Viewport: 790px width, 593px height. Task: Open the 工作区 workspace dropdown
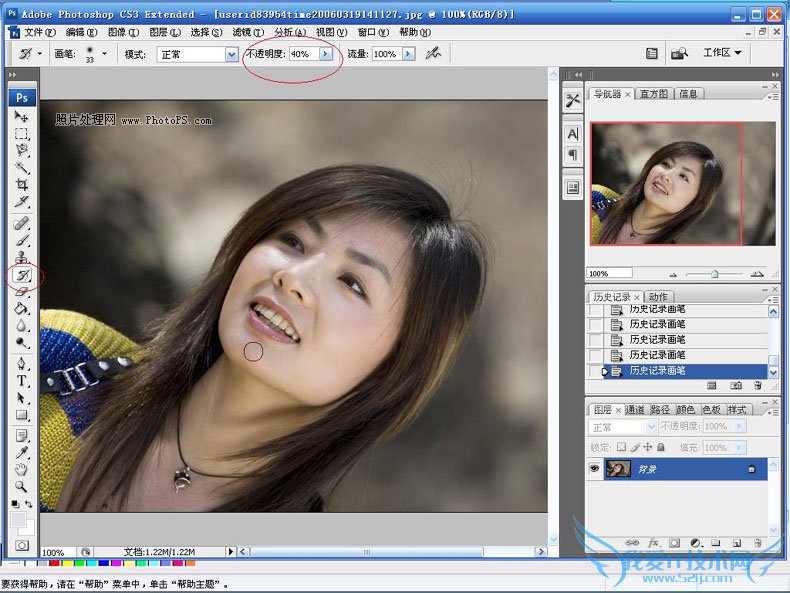pyautogui.click(x=722, y=53)
